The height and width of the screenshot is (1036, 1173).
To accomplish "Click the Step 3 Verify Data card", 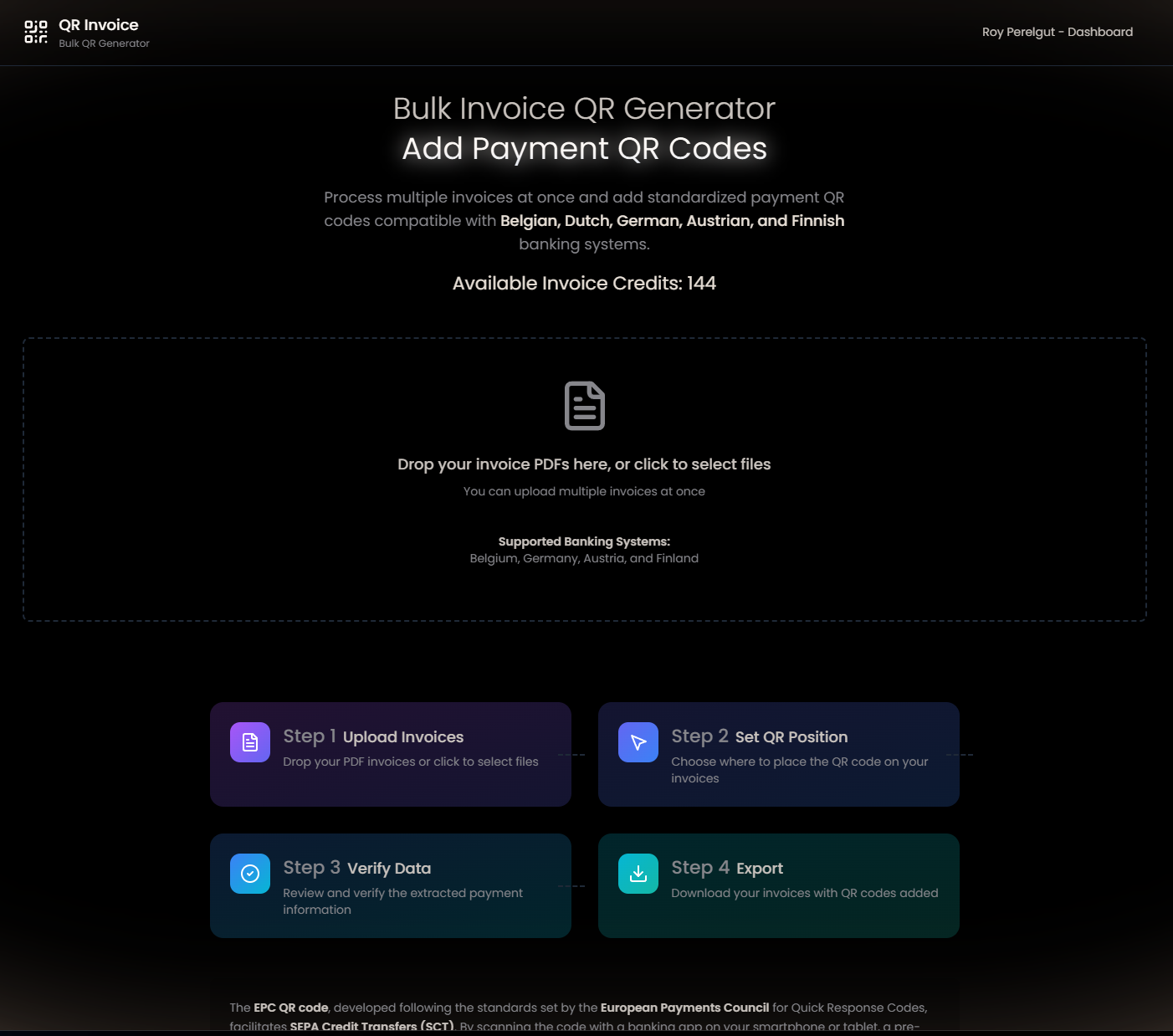I will (390, 885).
